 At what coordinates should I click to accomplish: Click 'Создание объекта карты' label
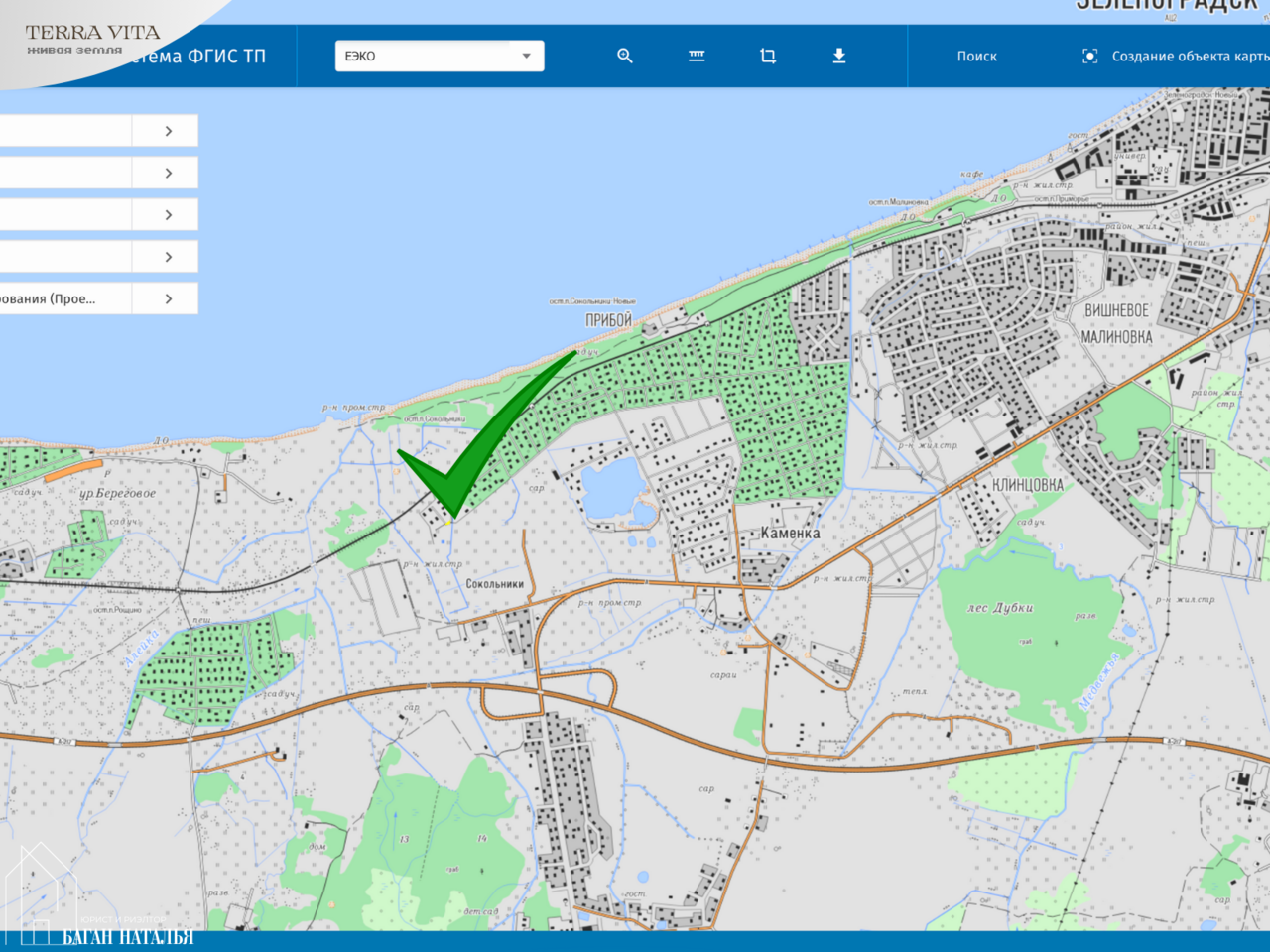[1191, 57]
